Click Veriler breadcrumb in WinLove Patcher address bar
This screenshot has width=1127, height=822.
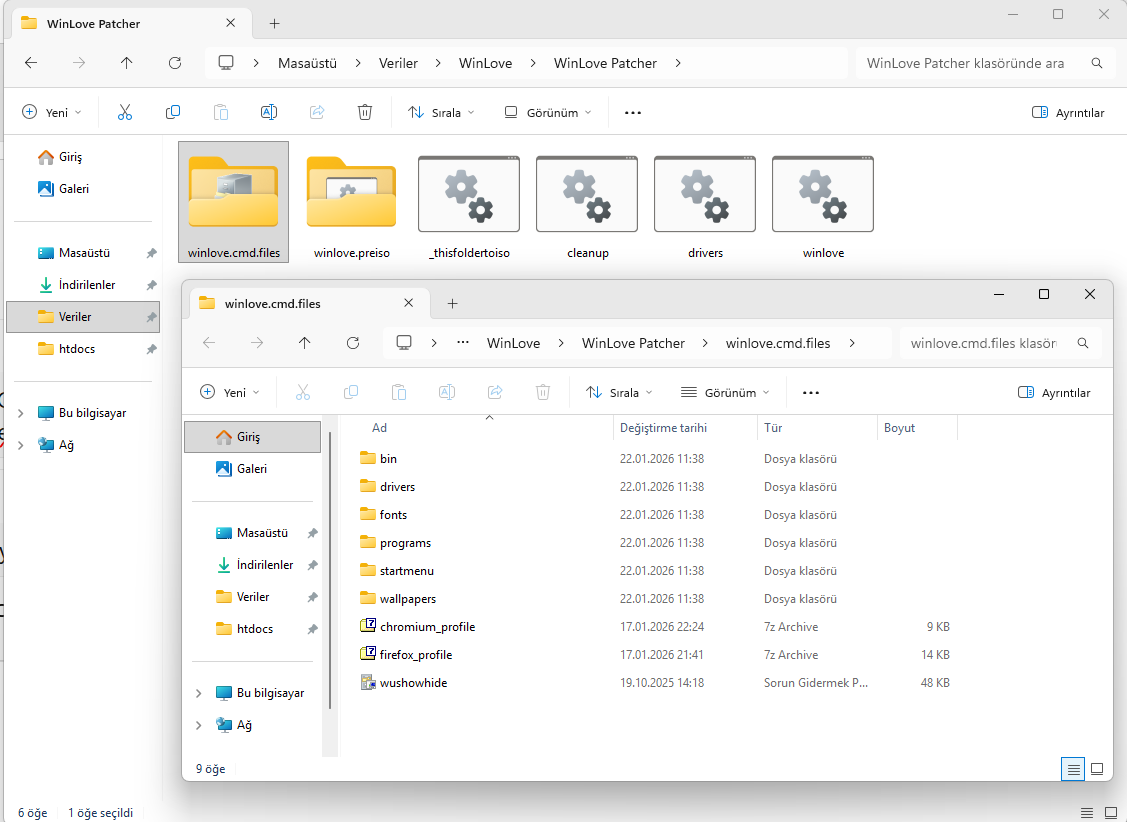[398, 63]
